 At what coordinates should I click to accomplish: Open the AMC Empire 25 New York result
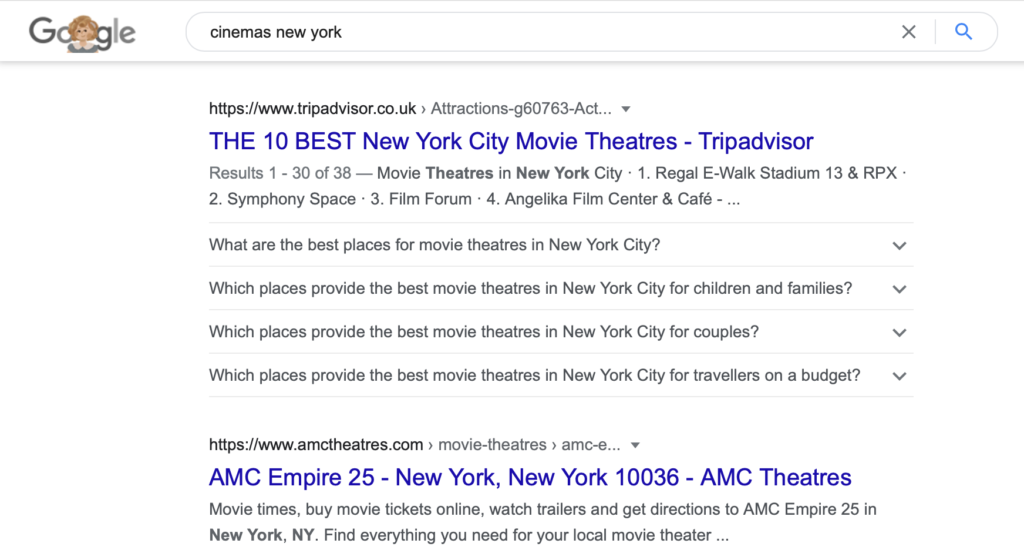coord(530,478)
